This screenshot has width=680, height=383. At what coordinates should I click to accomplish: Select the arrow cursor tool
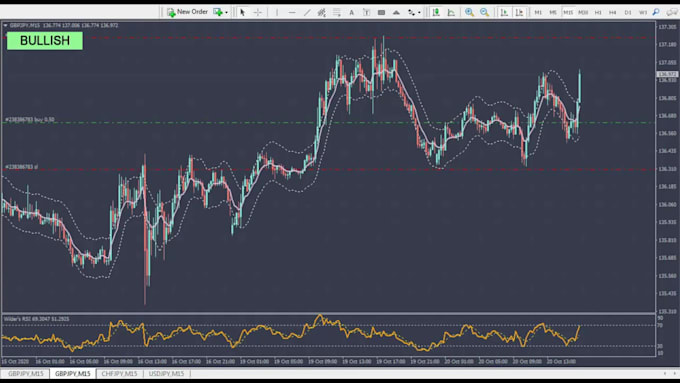tap(242, 13)
